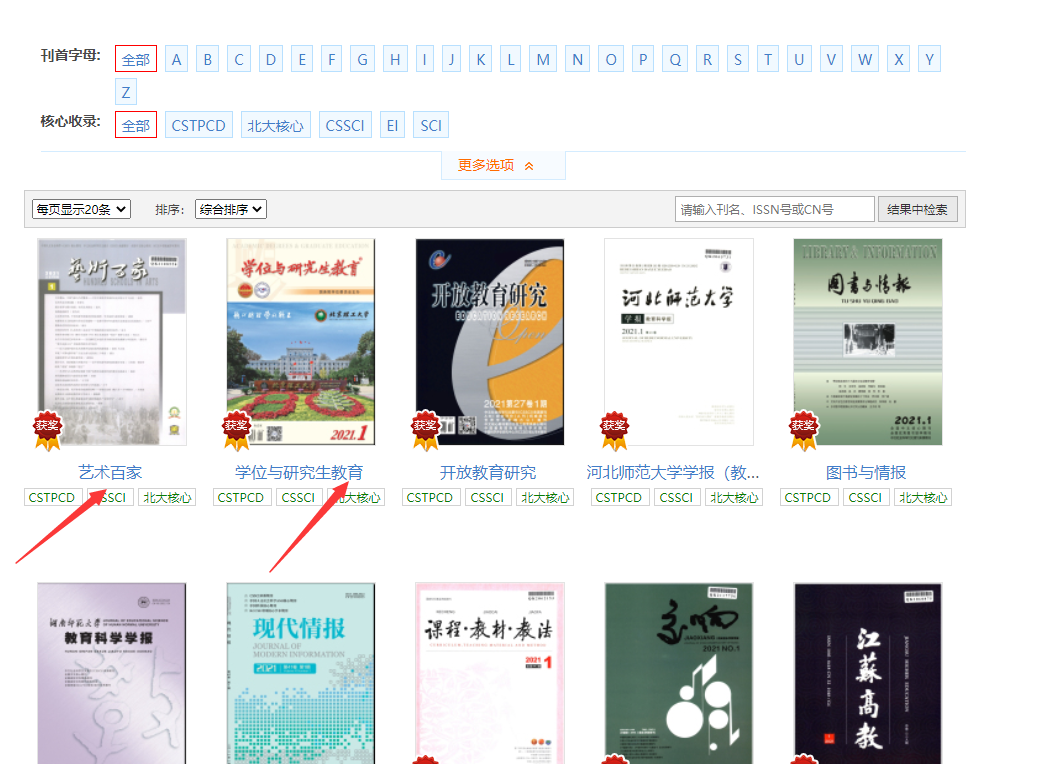Open the 现代情报 journal cover
The width and height of the screenshot is (1039, 764).
[x=300, y=672]
